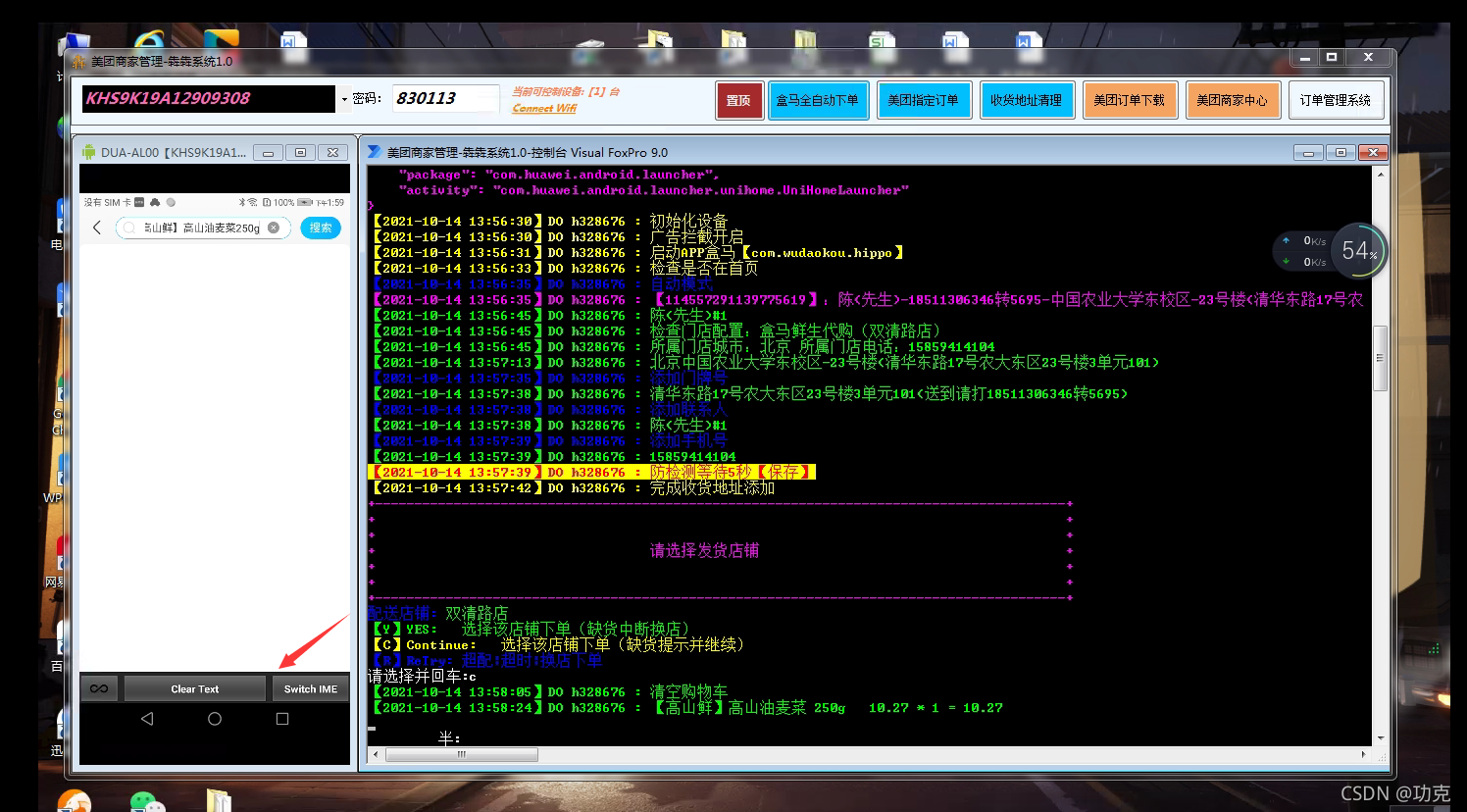Click the WeChat icon on the taskbar
The width and height of the screenshot is (1467, 812).
click(x=148, y=802)
